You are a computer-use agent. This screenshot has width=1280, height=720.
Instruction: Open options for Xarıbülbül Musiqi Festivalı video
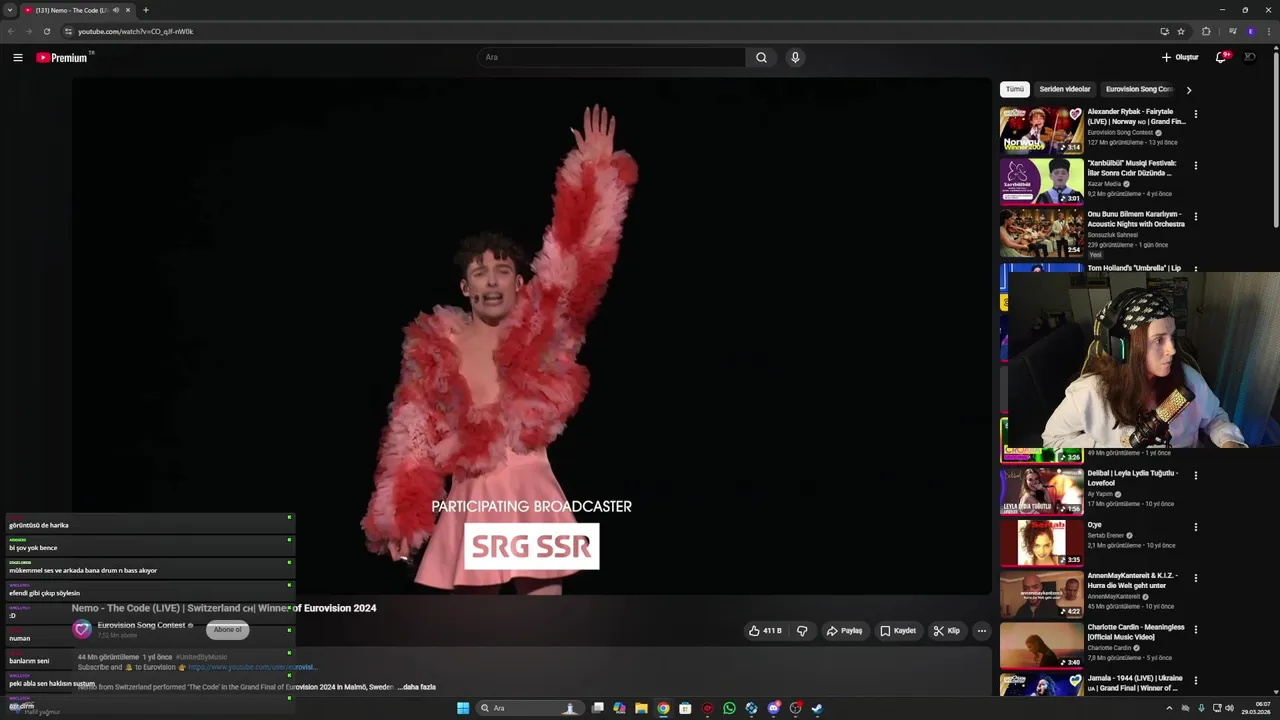pyautogui.click(x=1195, y=165)
